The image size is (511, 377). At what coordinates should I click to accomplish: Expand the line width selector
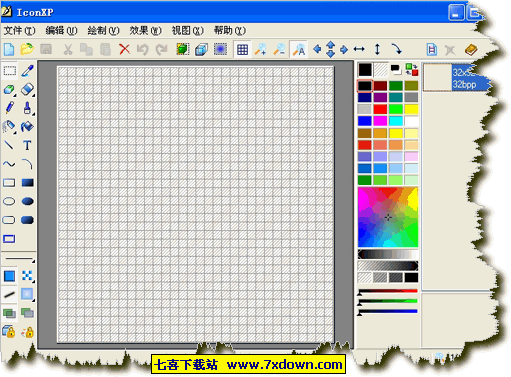point(19,259)
